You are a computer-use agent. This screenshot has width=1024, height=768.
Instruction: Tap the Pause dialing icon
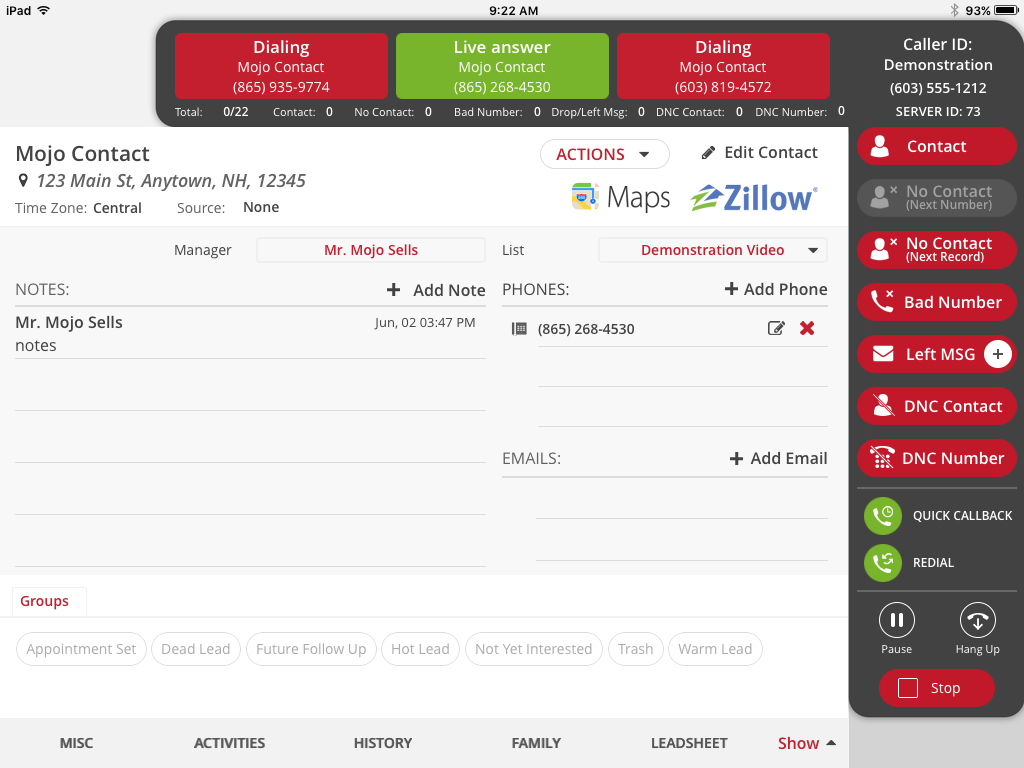[x=896, y=620]
